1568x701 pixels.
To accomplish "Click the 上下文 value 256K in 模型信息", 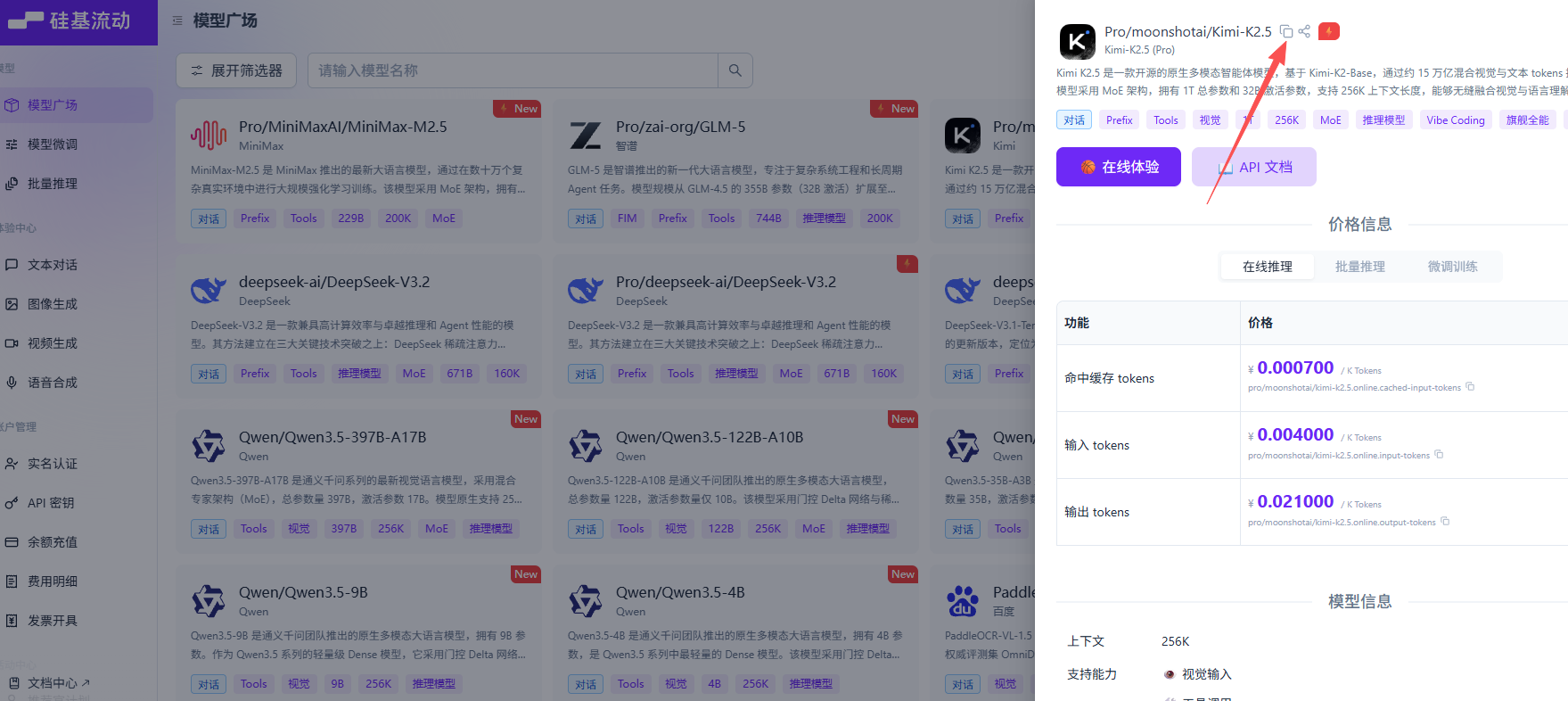I will click(x=1175, y=641).
